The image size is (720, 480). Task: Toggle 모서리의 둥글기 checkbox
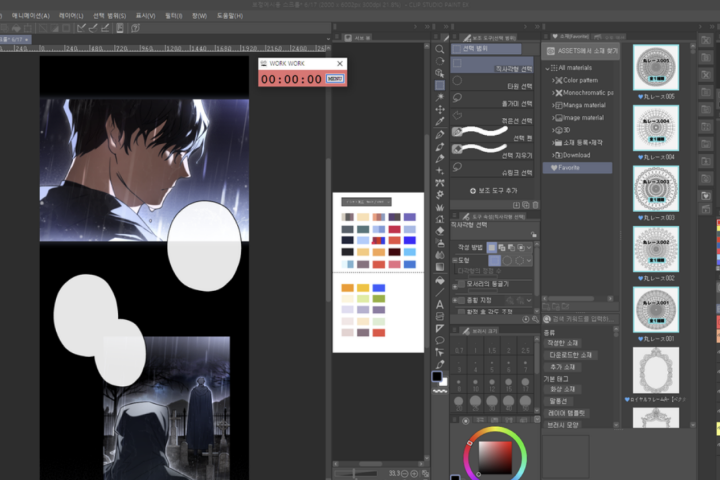coord(461,284)
